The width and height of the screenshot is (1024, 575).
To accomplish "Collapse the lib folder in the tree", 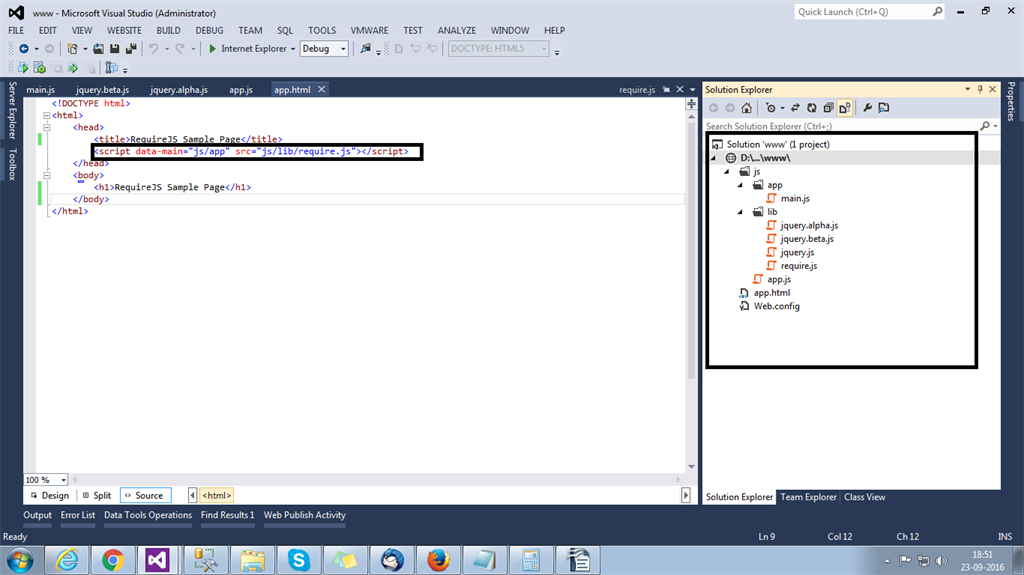I will point(741,212).
